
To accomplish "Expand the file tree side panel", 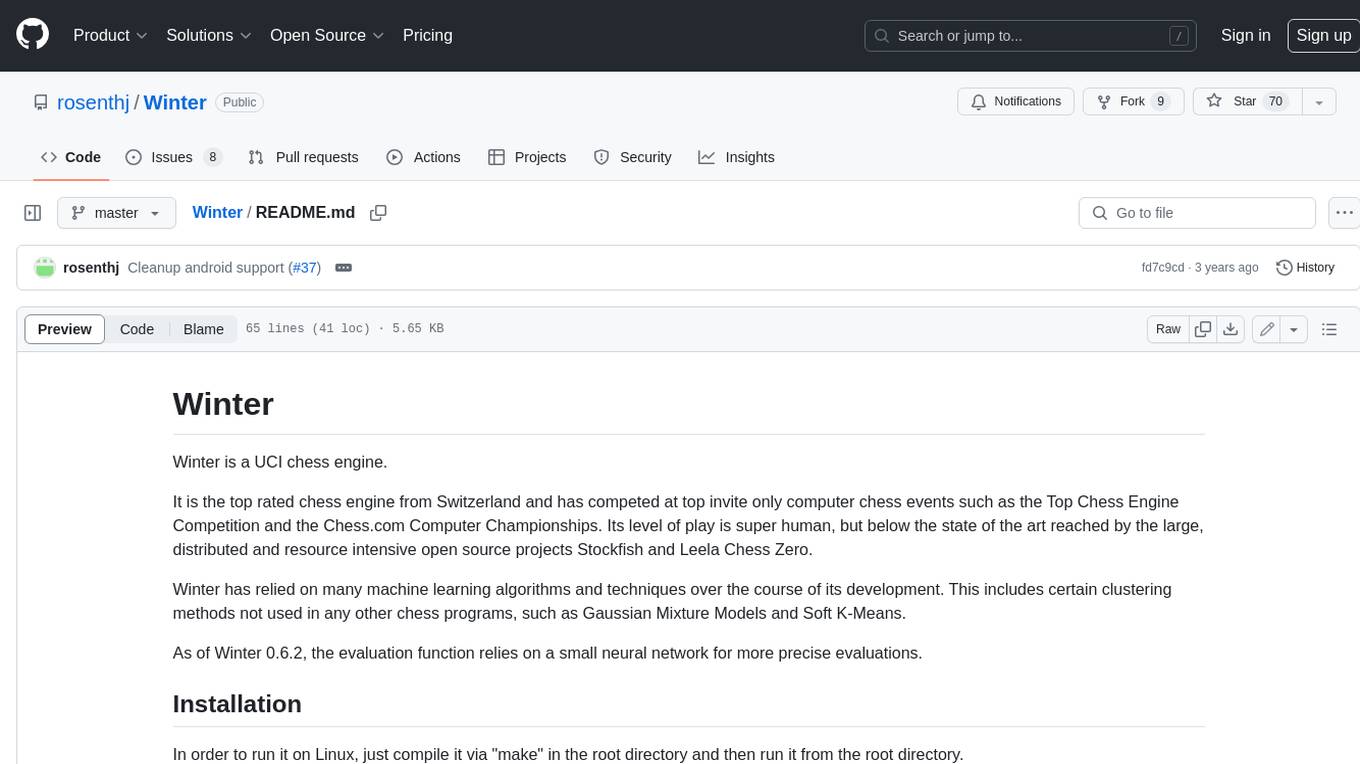I will click(33, 213).
